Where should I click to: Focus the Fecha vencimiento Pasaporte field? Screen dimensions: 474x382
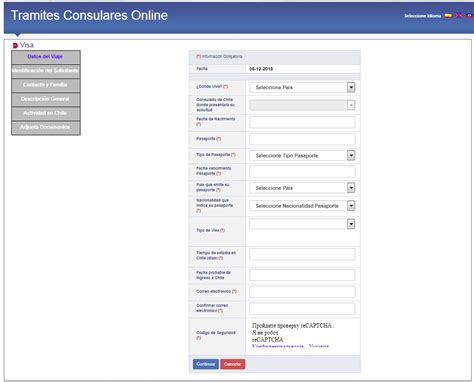(302, 172)
